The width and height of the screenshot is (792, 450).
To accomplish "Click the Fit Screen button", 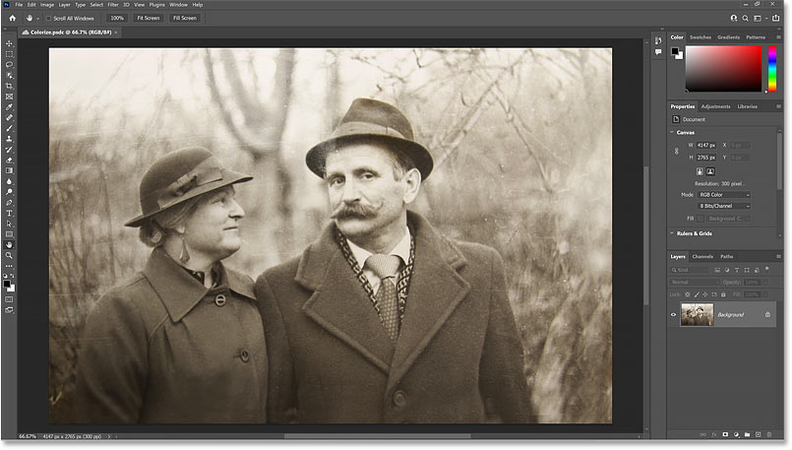I will [148, 18].
